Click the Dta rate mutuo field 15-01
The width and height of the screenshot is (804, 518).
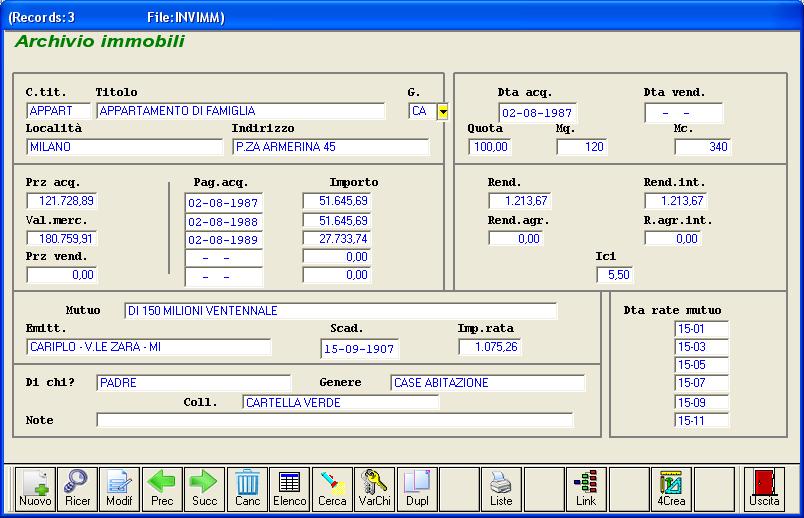[x=701, y=329]
